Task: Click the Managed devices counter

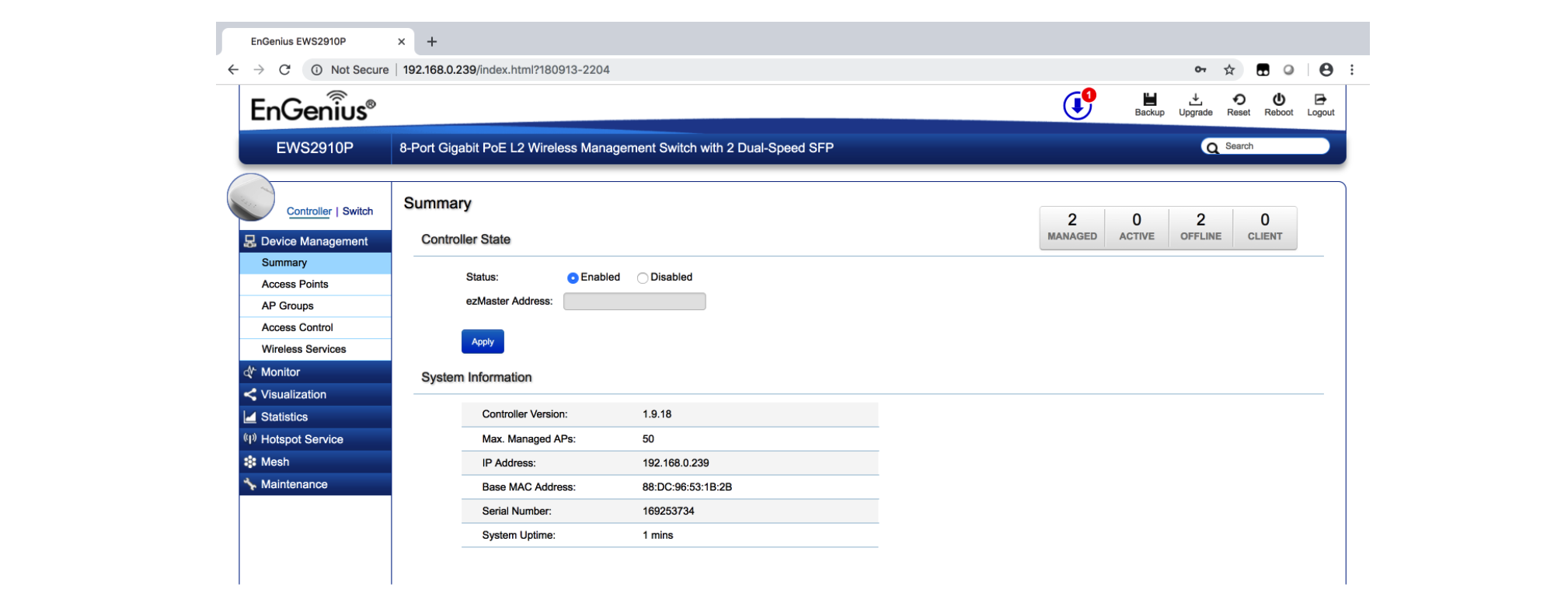Action: (1072, 228)
